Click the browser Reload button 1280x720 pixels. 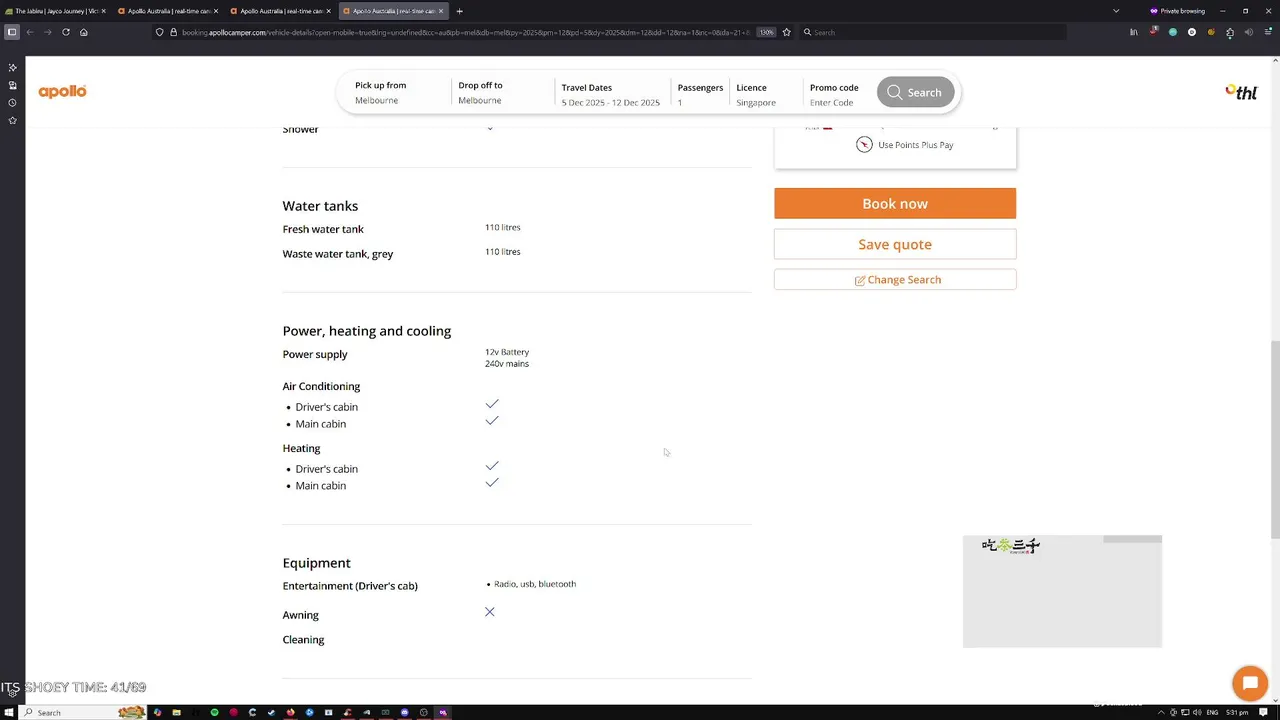66,32
